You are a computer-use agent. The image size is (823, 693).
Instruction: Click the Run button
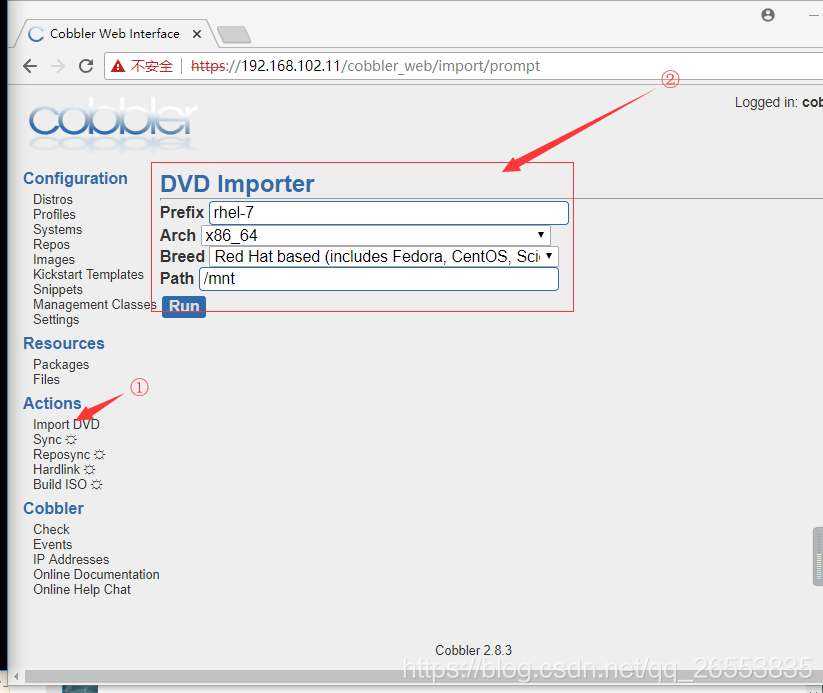184,306
